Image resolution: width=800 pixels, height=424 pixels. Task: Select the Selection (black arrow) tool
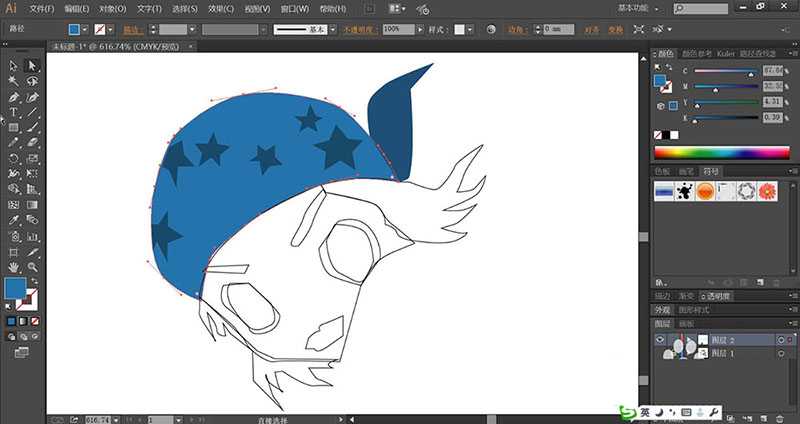(14, 66)
